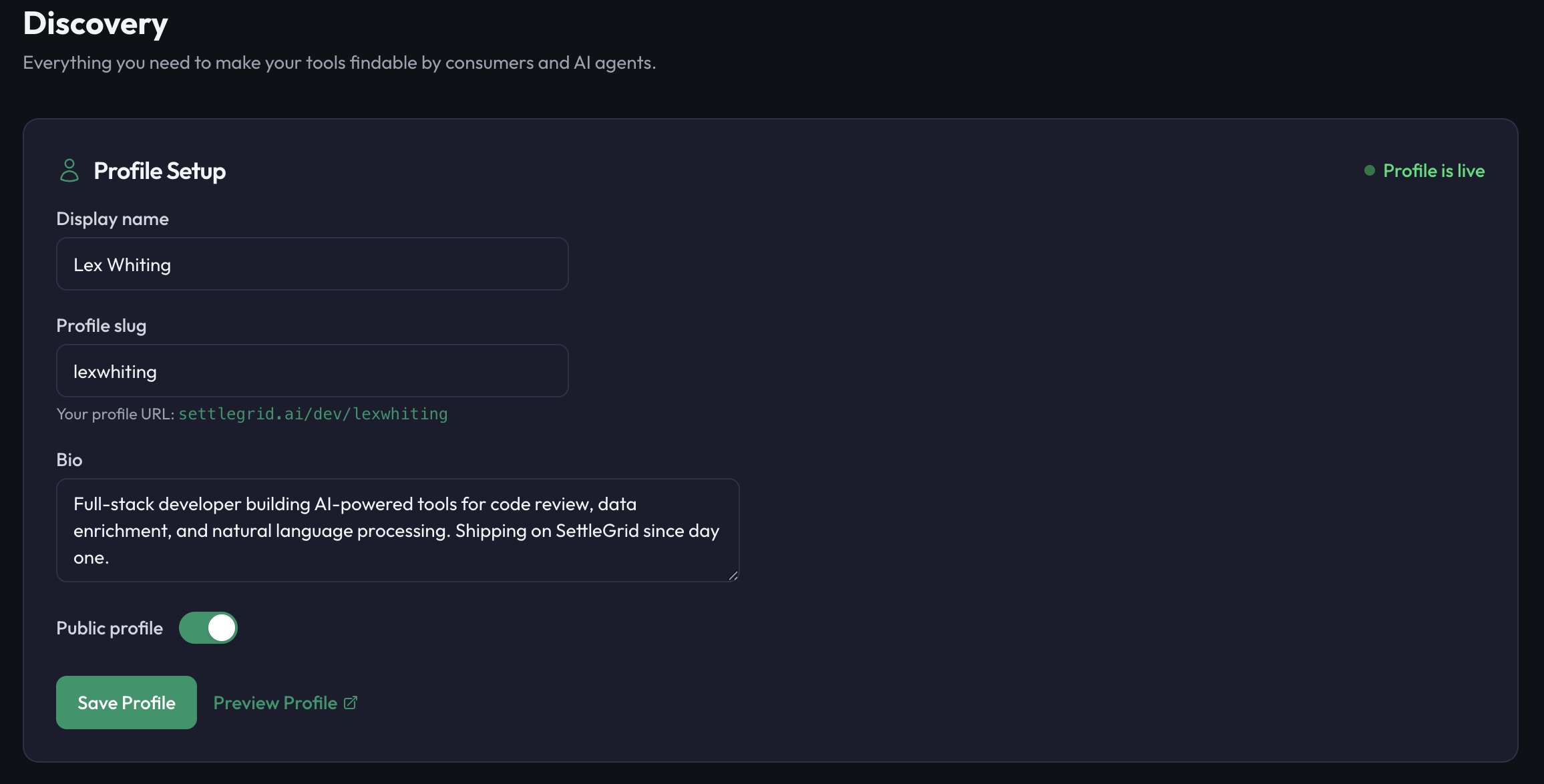Click the person icon beside Profile Setup
The image size is (1544, 784).
point(70,170)
